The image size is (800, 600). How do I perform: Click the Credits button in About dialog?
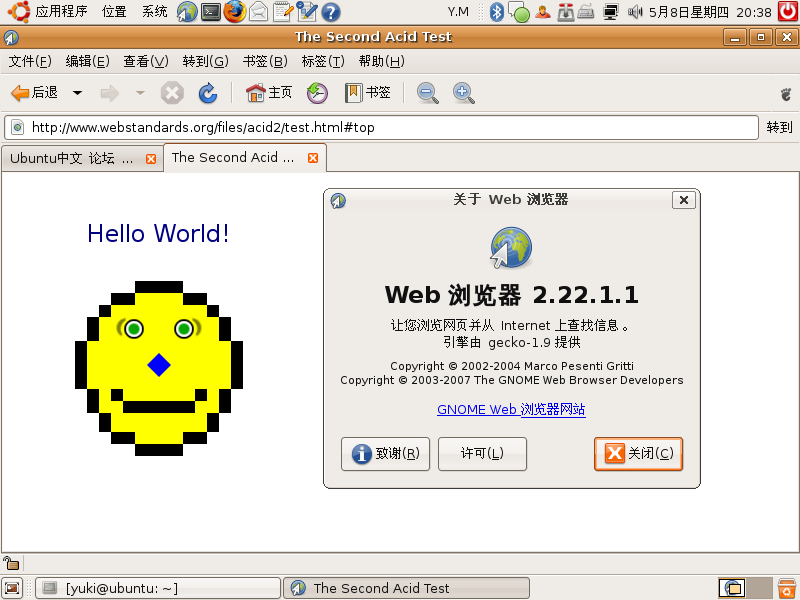(385, 454)
